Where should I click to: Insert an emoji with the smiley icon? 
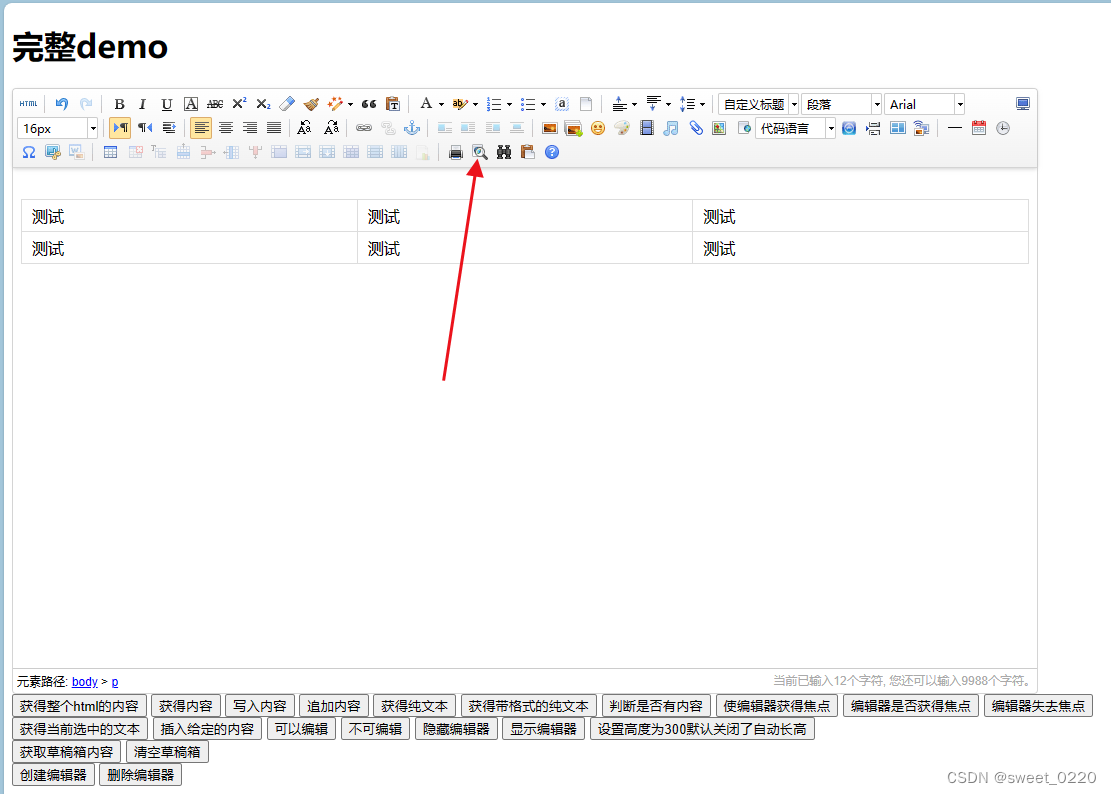pos(597,128)
